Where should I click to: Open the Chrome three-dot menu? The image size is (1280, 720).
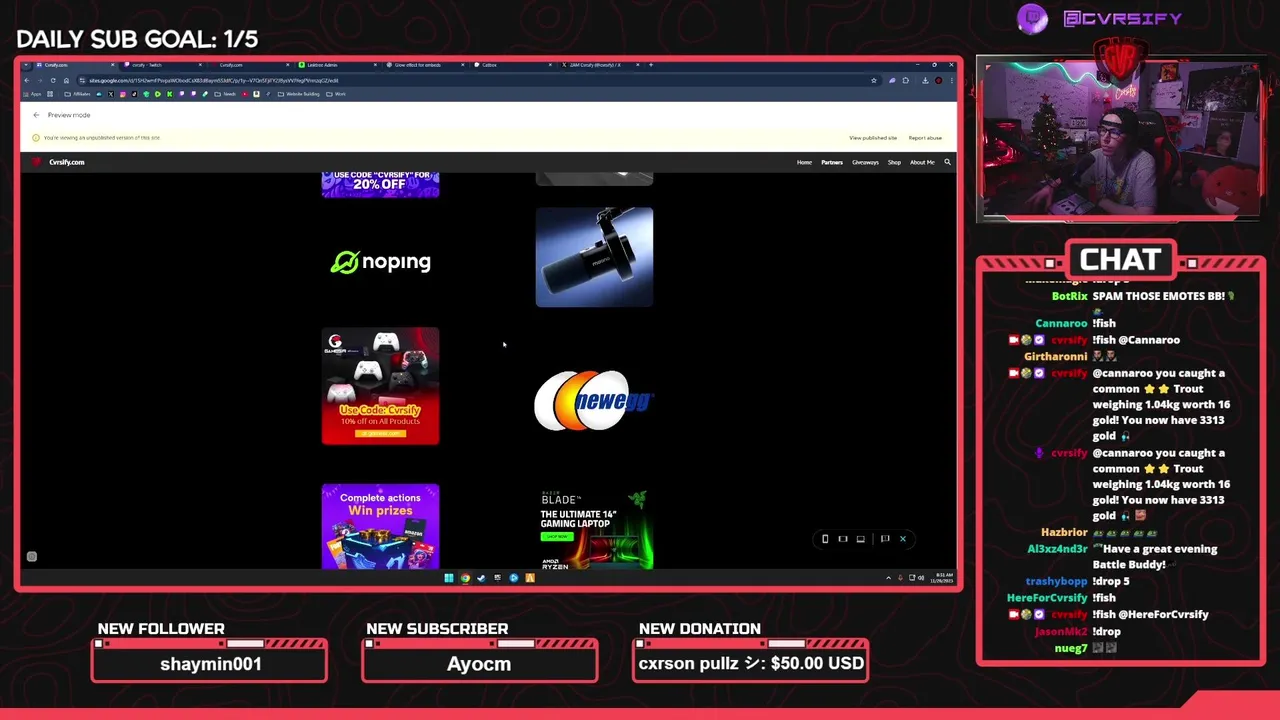coord(951,80)
